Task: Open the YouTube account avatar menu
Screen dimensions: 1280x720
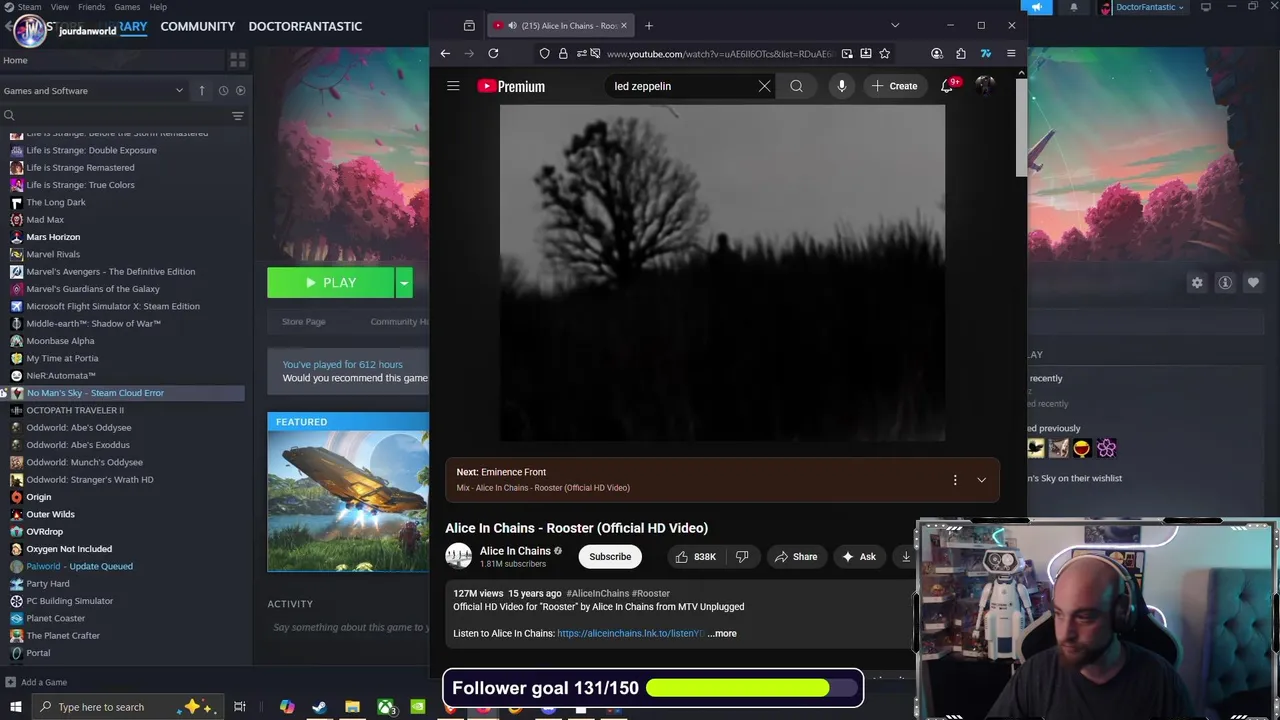Action: [x=985, y=86]
